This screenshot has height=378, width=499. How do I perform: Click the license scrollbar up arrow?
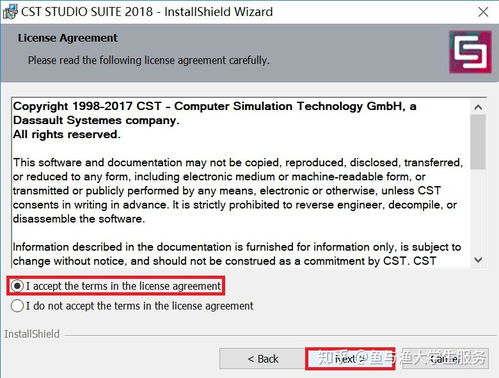478,107
